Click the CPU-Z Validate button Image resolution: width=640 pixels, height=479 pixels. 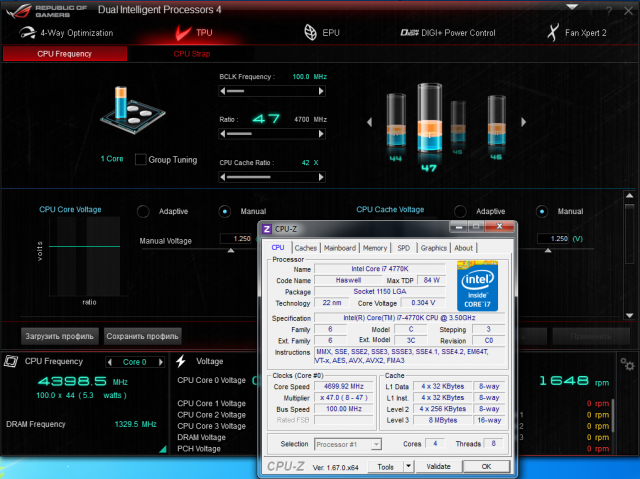click(438, 466)
